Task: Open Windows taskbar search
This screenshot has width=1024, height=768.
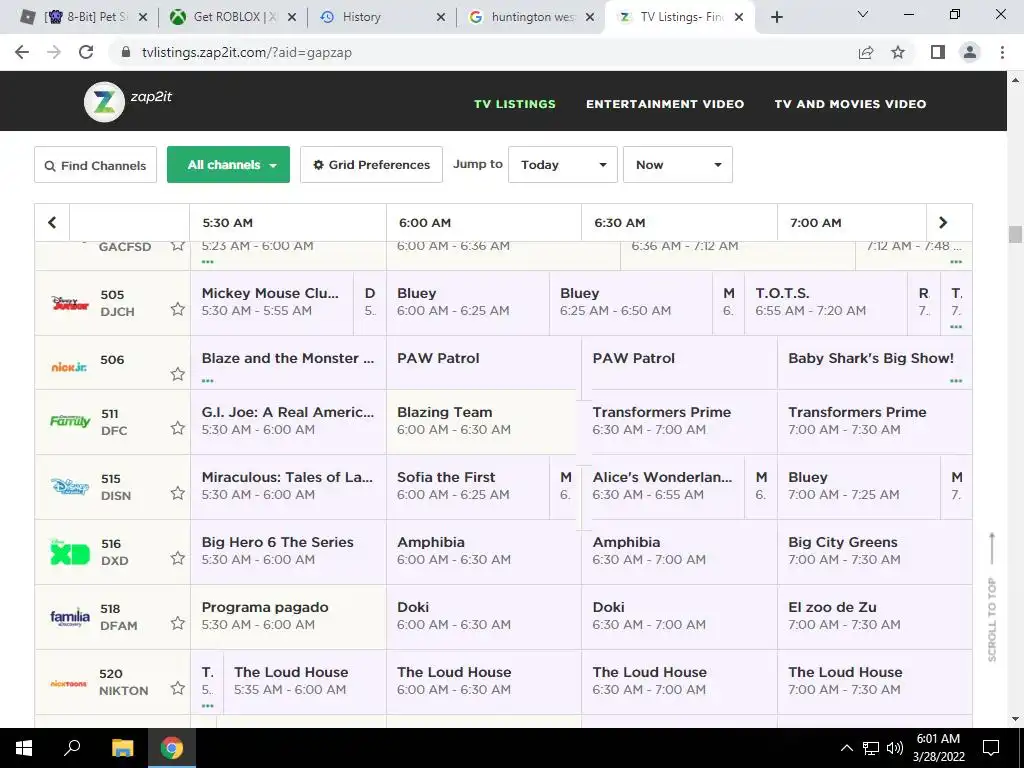Action: 72,748
